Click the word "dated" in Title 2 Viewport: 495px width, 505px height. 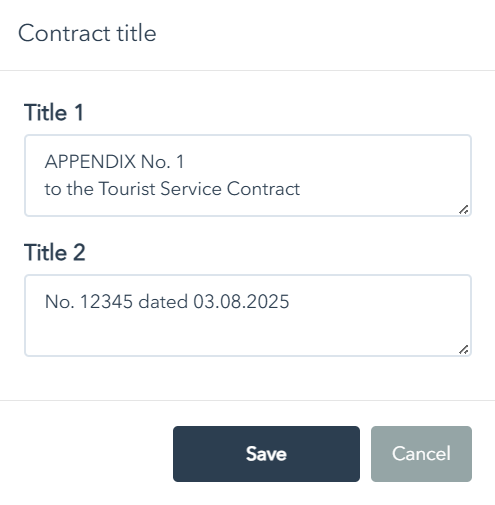pos(163,302)
